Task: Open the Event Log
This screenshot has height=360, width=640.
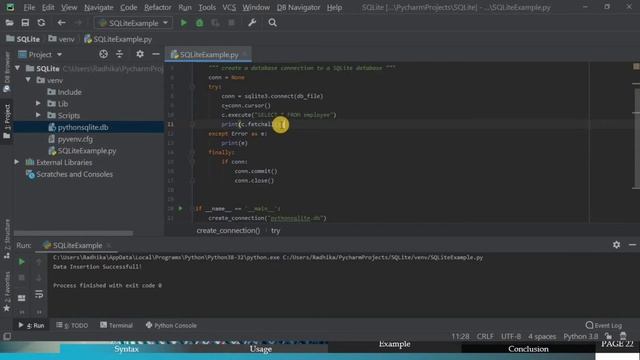Action: [x=604, y=325]
